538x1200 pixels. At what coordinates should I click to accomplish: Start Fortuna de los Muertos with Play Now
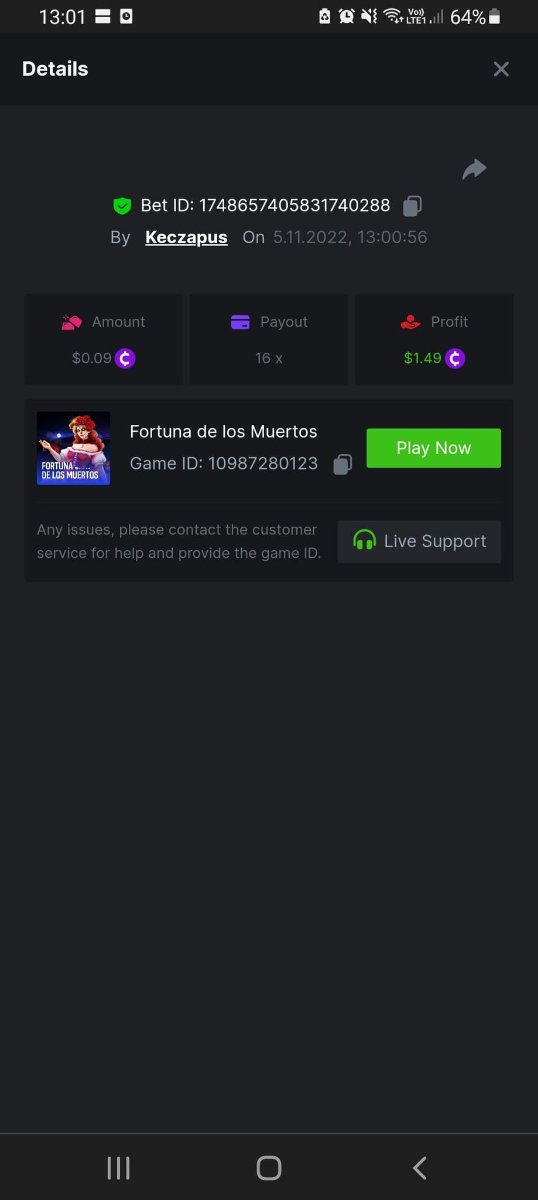pos(433,448)
